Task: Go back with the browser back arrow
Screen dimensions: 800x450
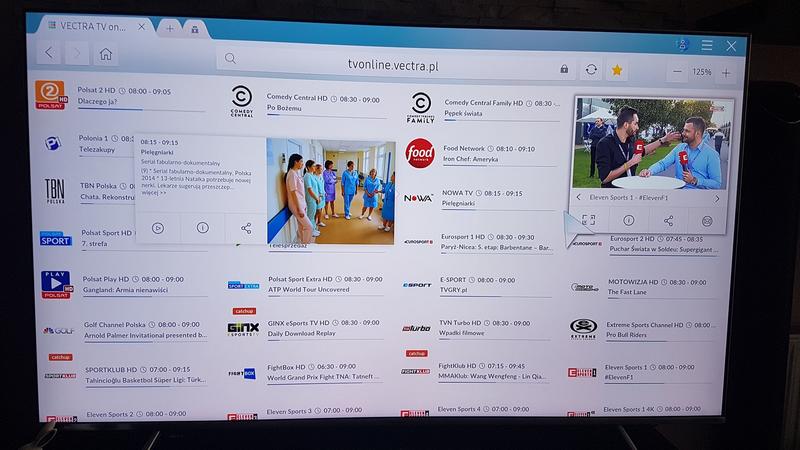Action: coord(49,53)
